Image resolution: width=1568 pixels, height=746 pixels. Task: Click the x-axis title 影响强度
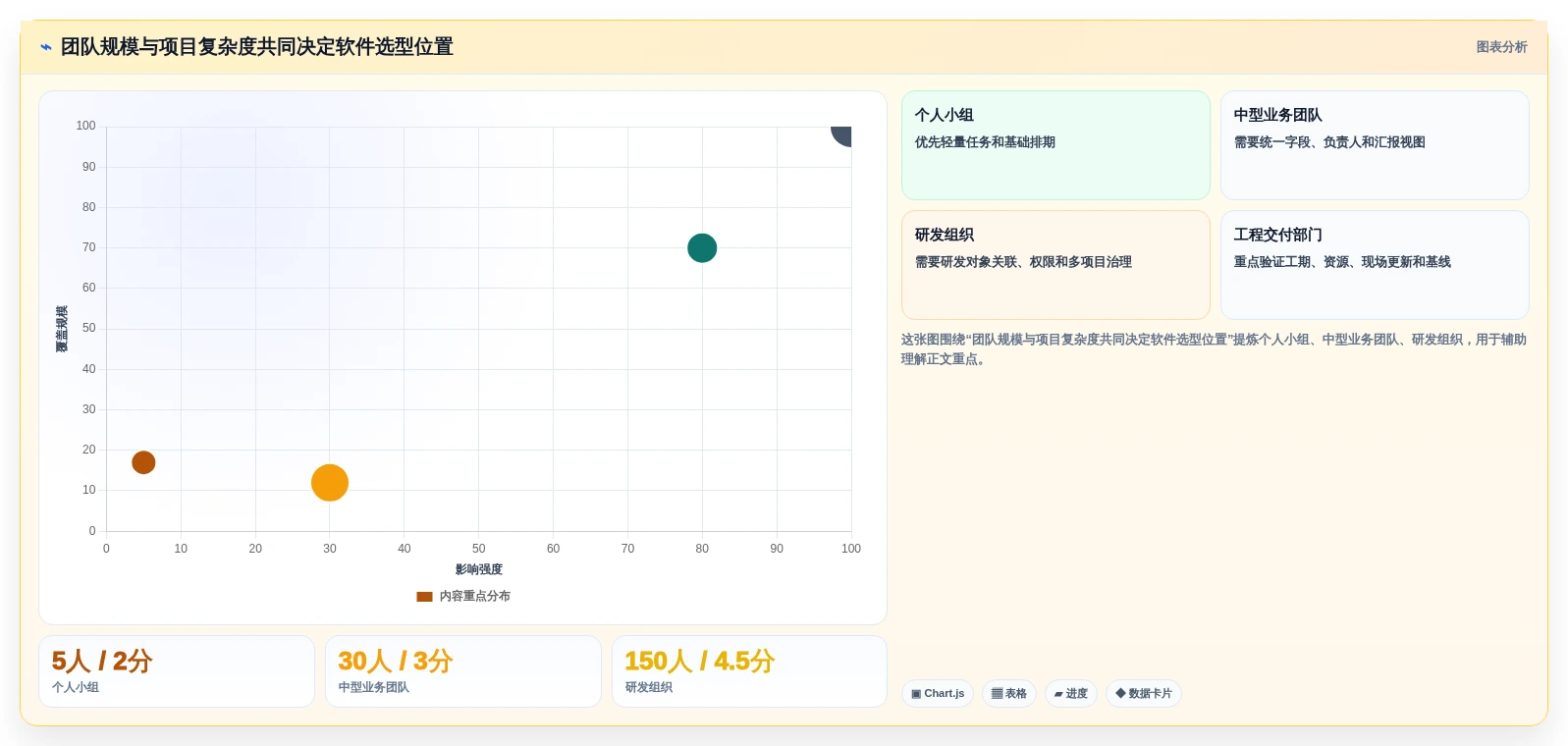[479, 569]
